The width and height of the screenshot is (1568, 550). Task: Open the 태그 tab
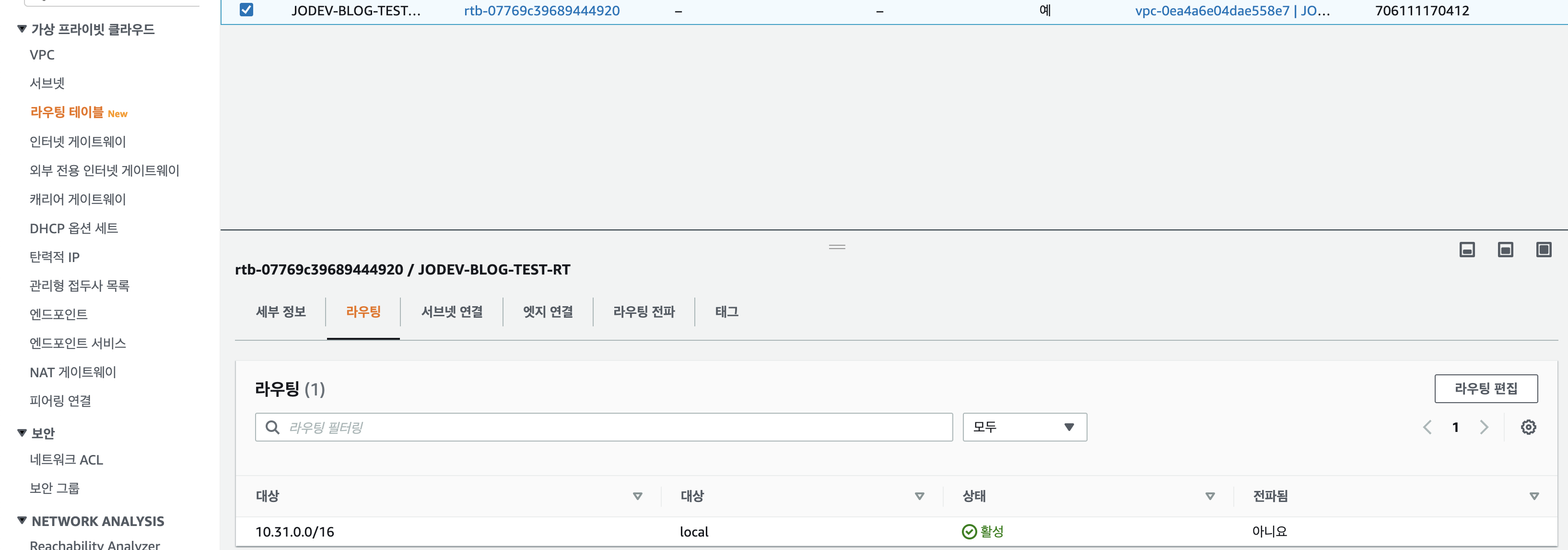coord(726,312)
